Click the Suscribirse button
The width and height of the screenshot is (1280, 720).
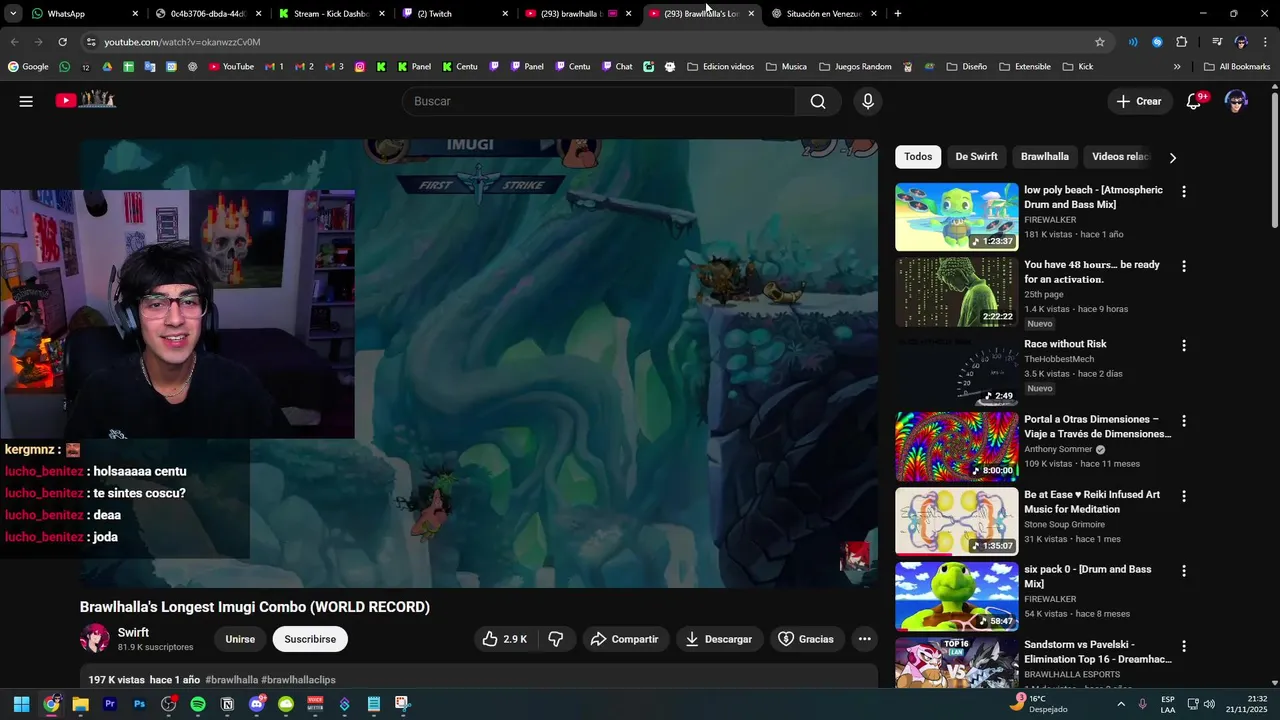pyautogui.click(x=310, y=639)
